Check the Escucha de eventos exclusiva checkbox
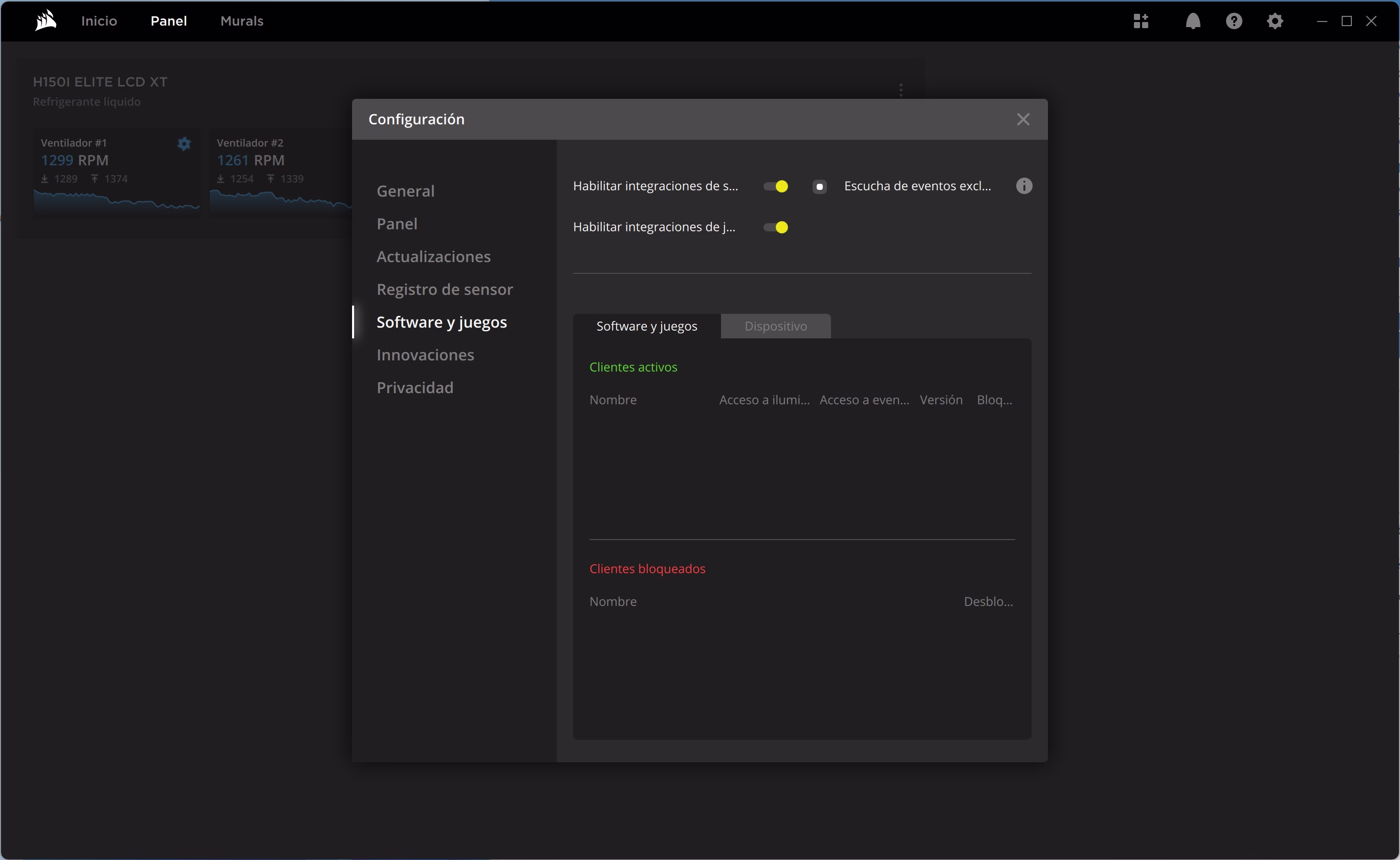The width and height of the screenshot is (1400, 860). point(819,186)
